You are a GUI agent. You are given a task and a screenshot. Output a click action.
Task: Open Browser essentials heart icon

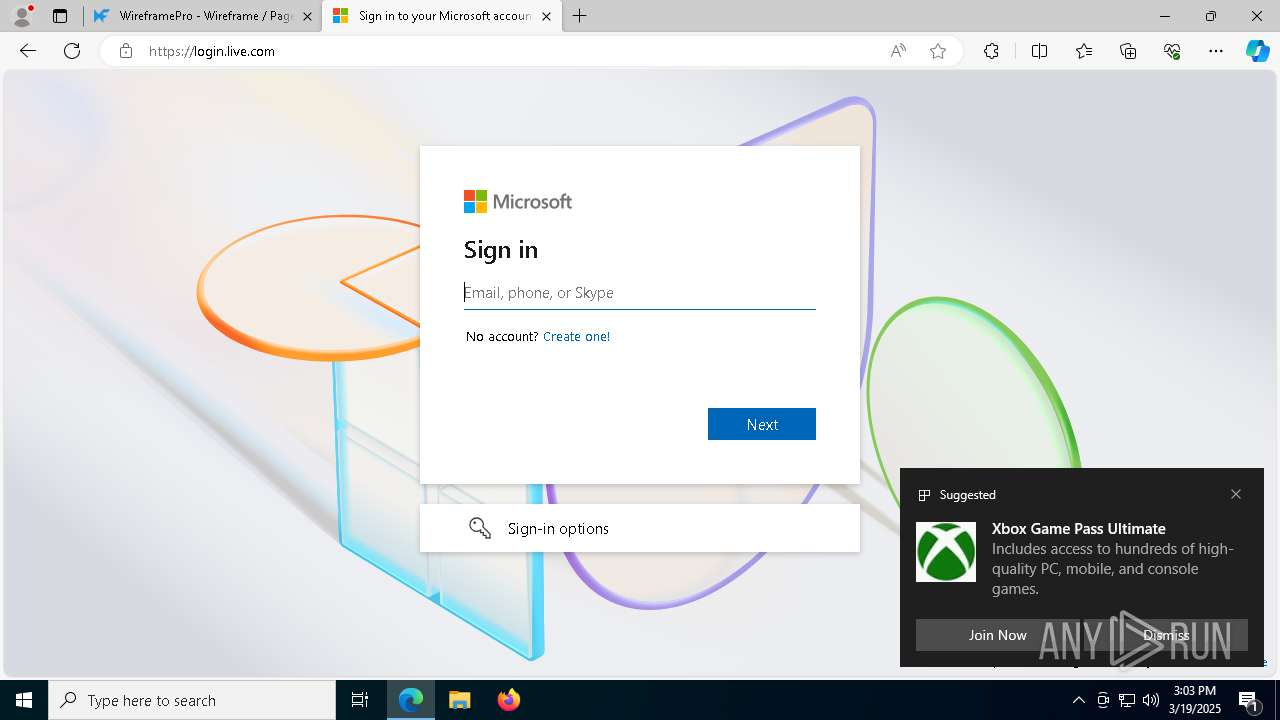pyautogui.click(x=1172, y=51)
